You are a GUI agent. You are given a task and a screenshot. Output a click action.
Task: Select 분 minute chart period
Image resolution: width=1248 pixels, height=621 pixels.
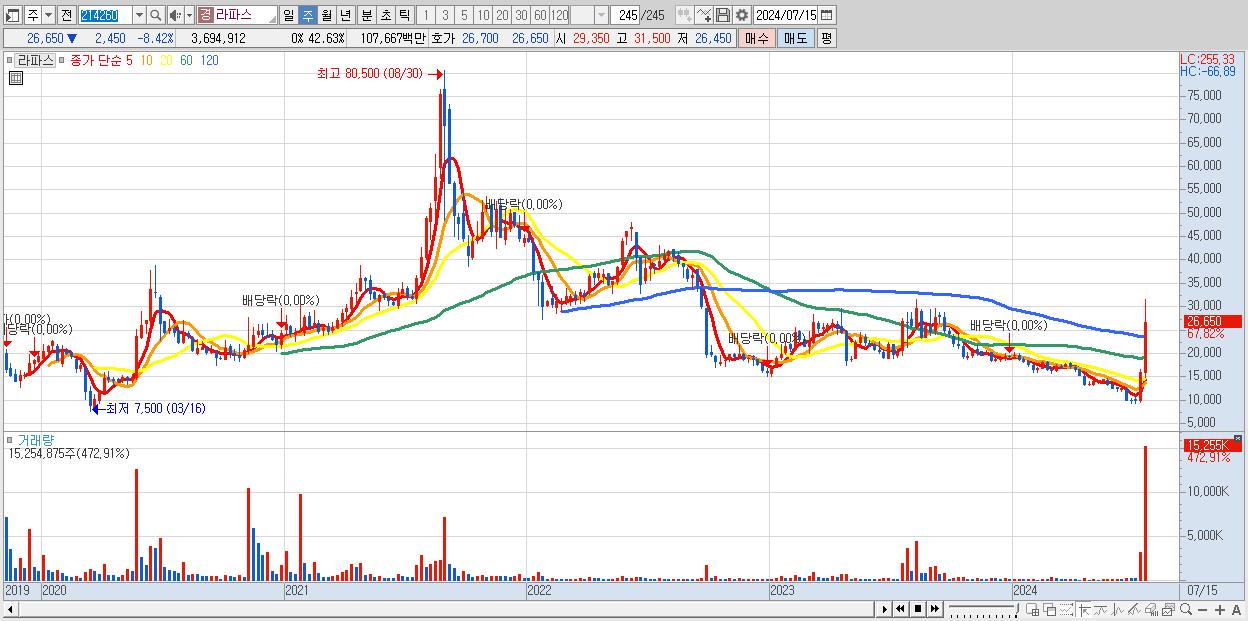(367, 15)
